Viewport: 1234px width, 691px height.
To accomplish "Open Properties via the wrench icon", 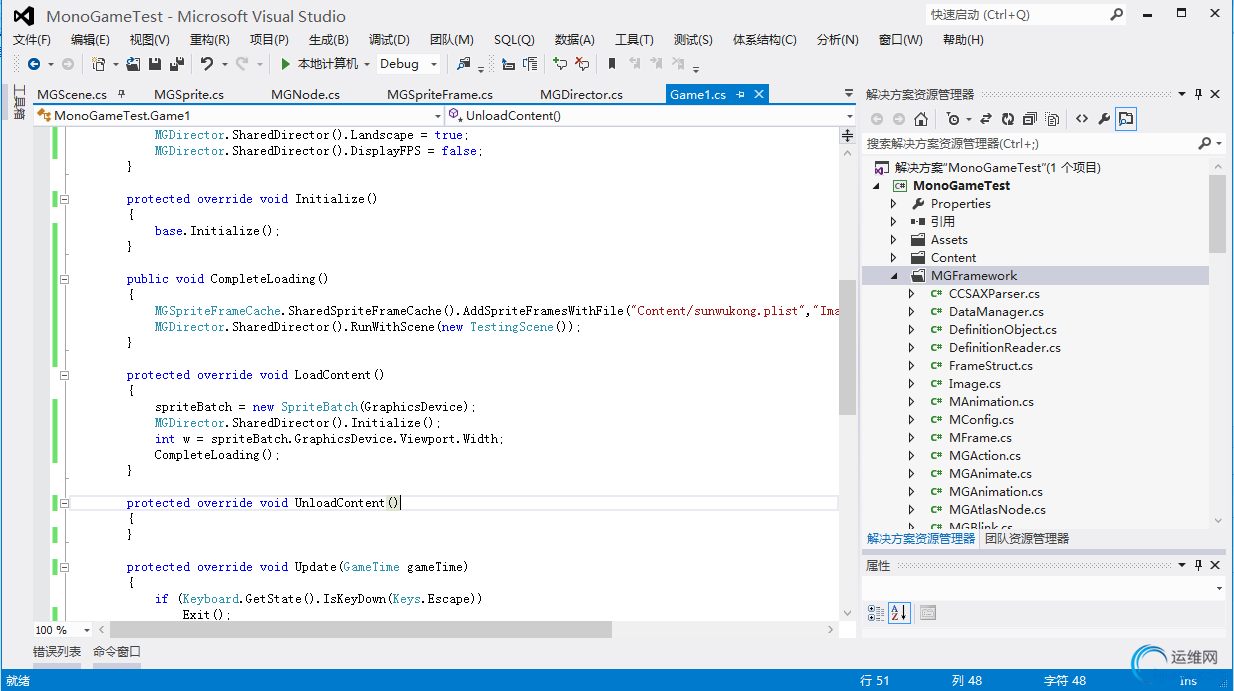I will coord(1104,119).
